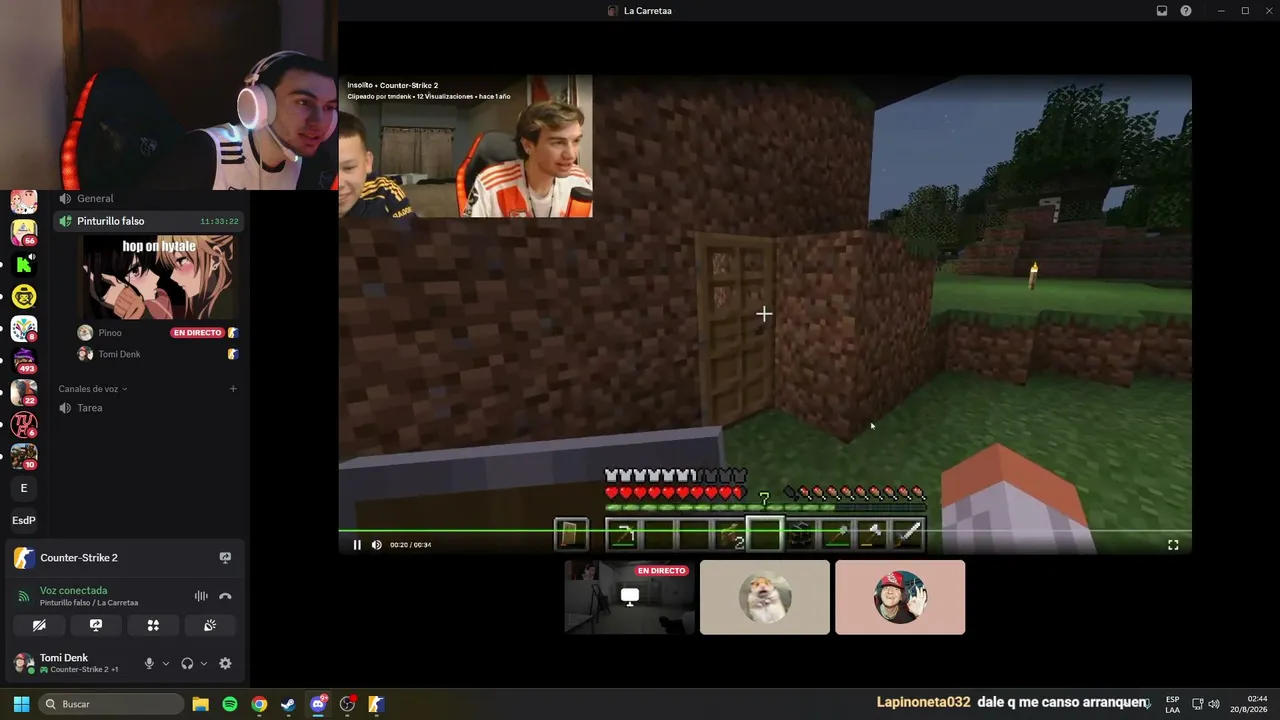Open the E server icon
Screen dimensions: 1280x720
pyautogui.click(x=24, y=488)
